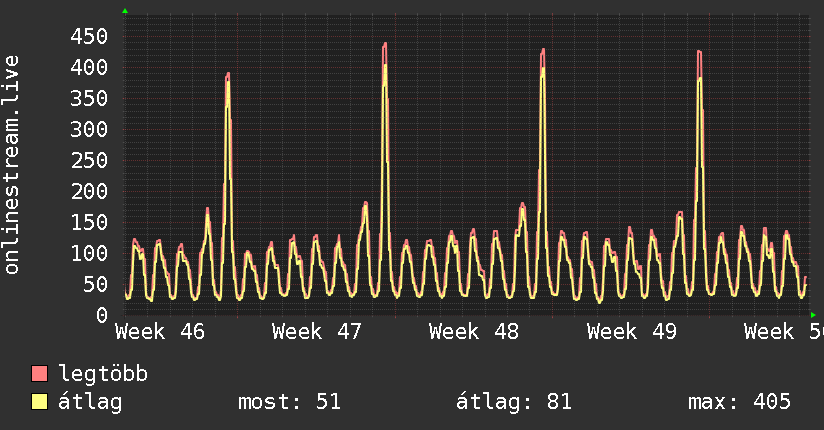This screenshot has width=824, height=430.
Task: Click the 300 y-axis value
Action: click(89, 129)
